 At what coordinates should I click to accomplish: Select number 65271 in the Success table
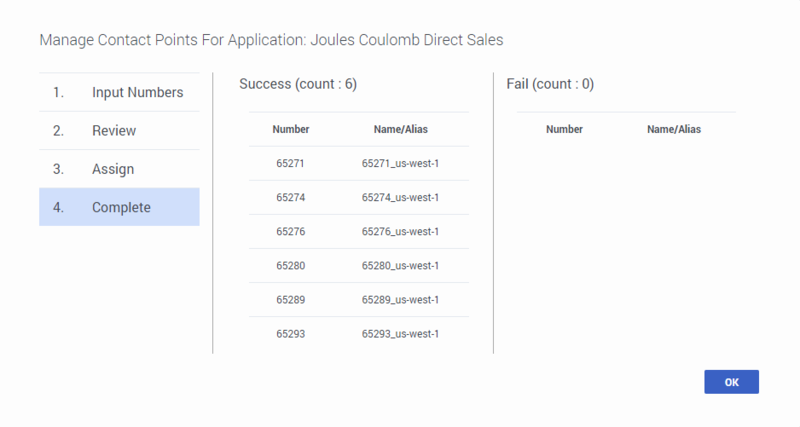291,164
